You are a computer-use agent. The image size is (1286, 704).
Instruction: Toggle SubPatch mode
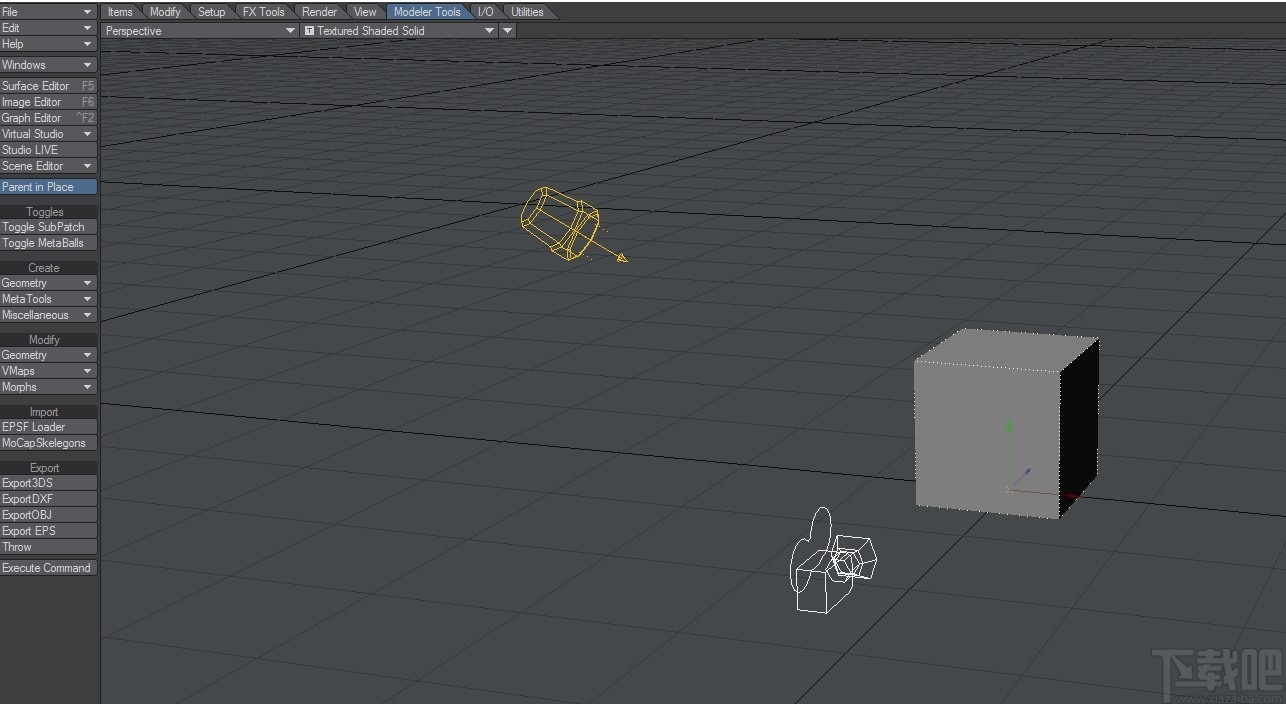click(48, 227)
